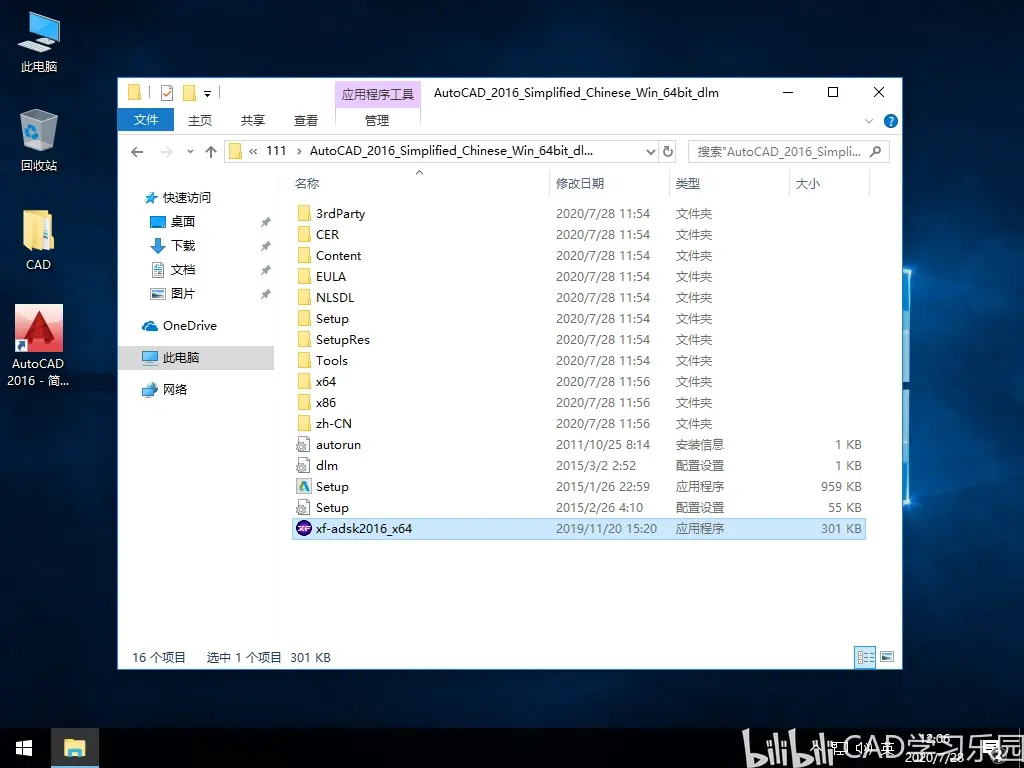Click the Windows Start button

[25, 748]
